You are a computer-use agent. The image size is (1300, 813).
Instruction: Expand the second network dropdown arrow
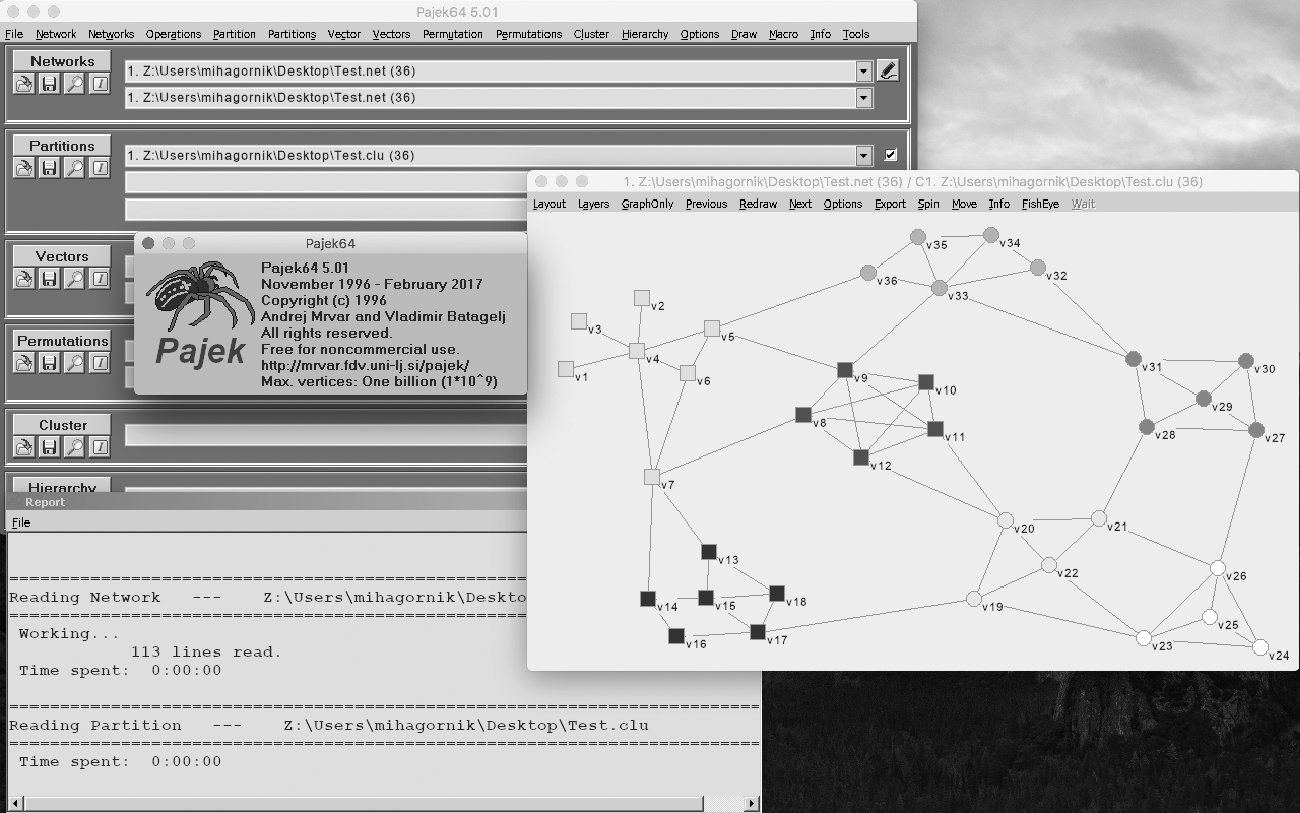[864, 97]
